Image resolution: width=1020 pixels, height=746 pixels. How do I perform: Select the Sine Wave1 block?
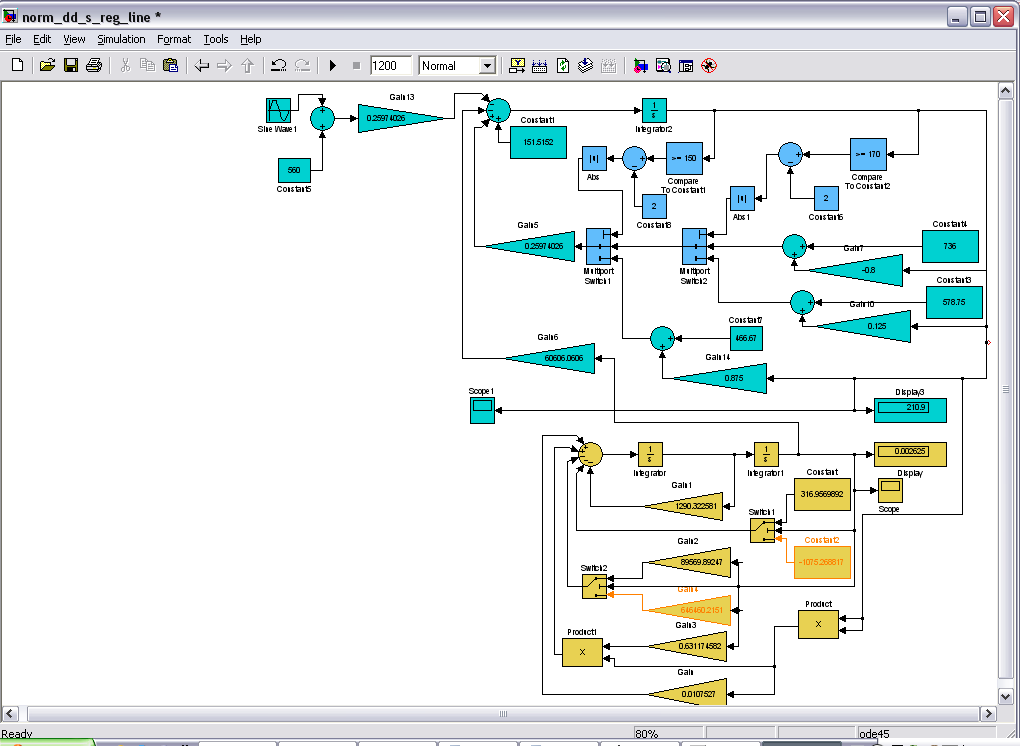click(278, 109)
